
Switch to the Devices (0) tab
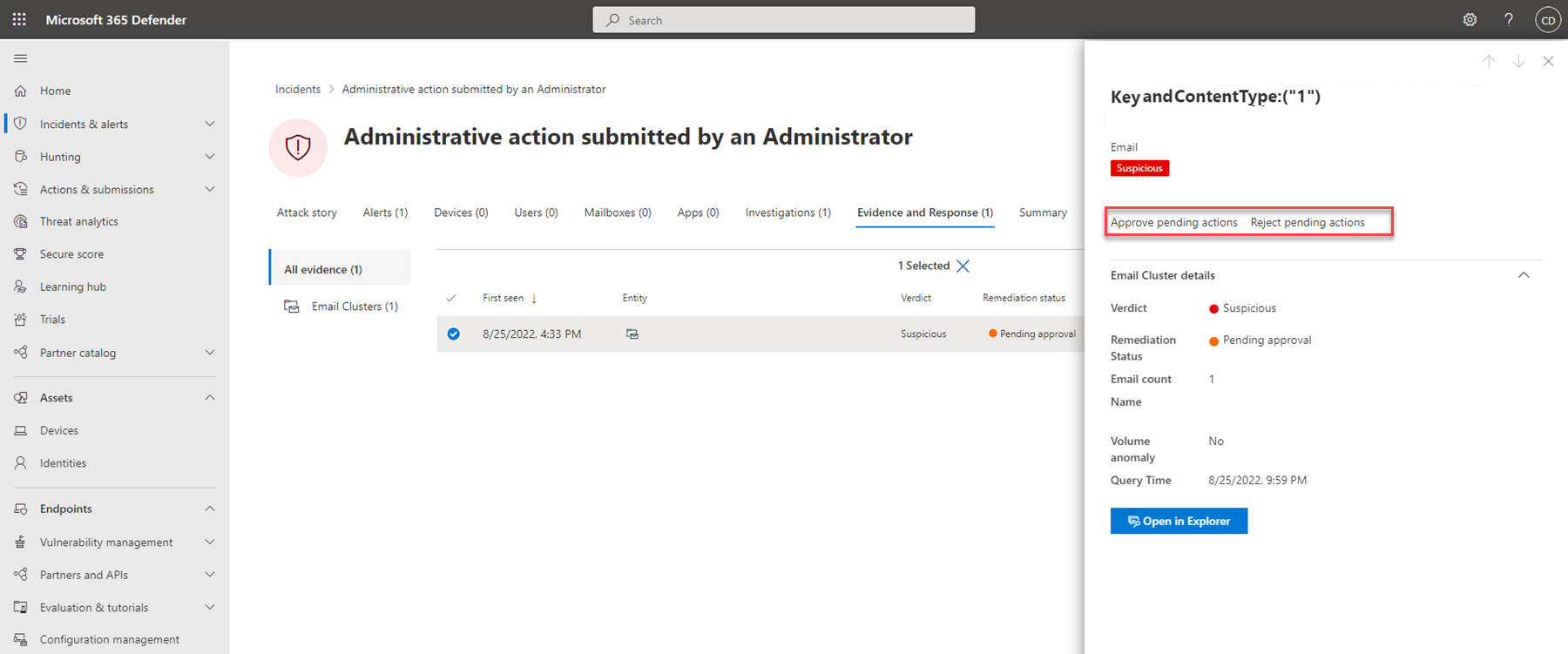tap(461, 212)
